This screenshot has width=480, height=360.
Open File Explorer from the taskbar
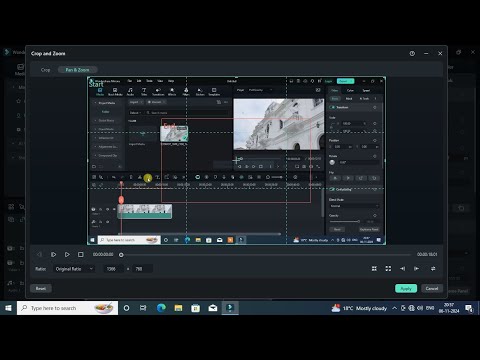click(x=178, y=308)
